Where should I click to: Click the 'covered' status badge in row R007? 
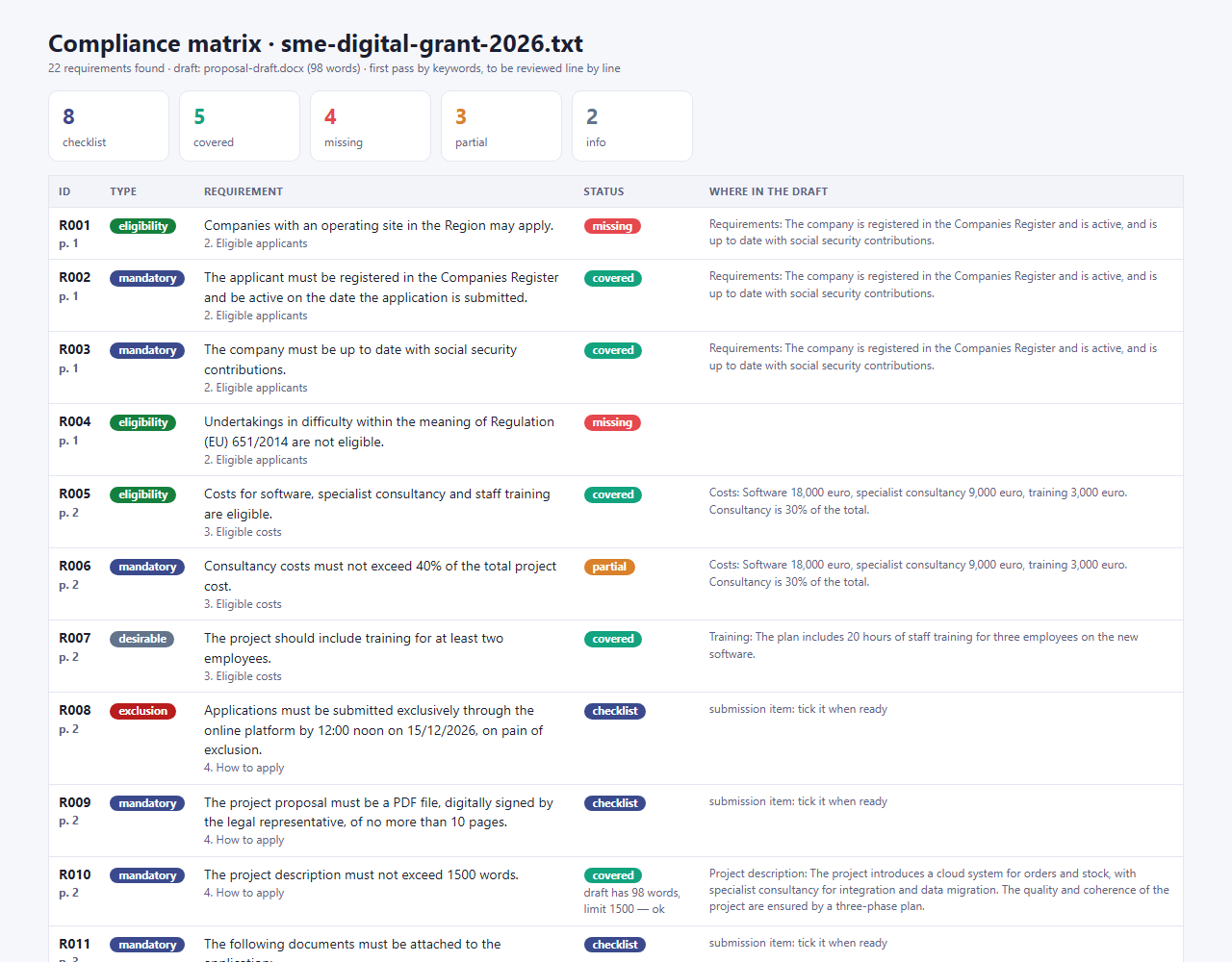(x=613, y=639)
